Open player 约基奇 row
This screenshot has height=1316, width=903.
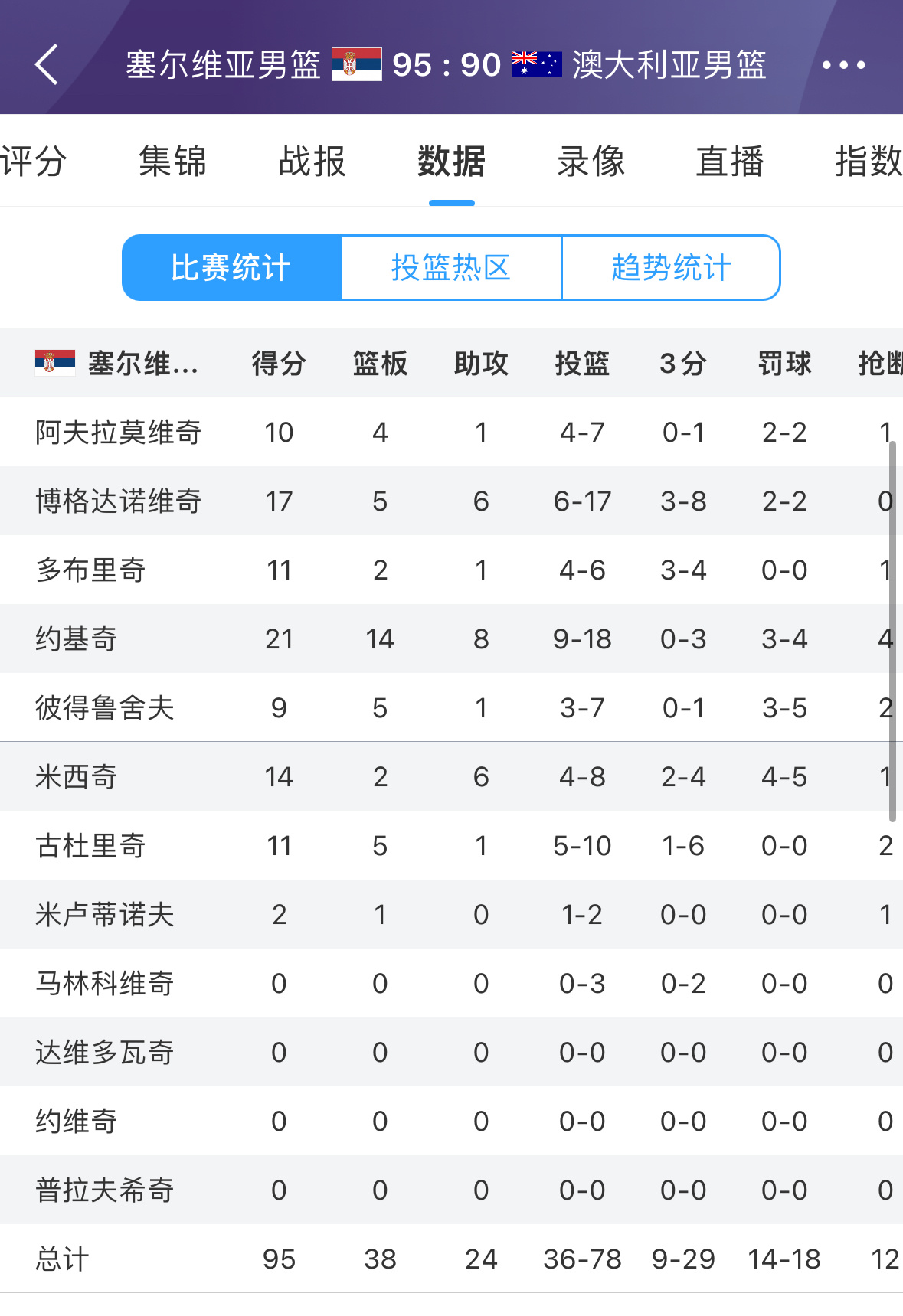click(77, 638)
